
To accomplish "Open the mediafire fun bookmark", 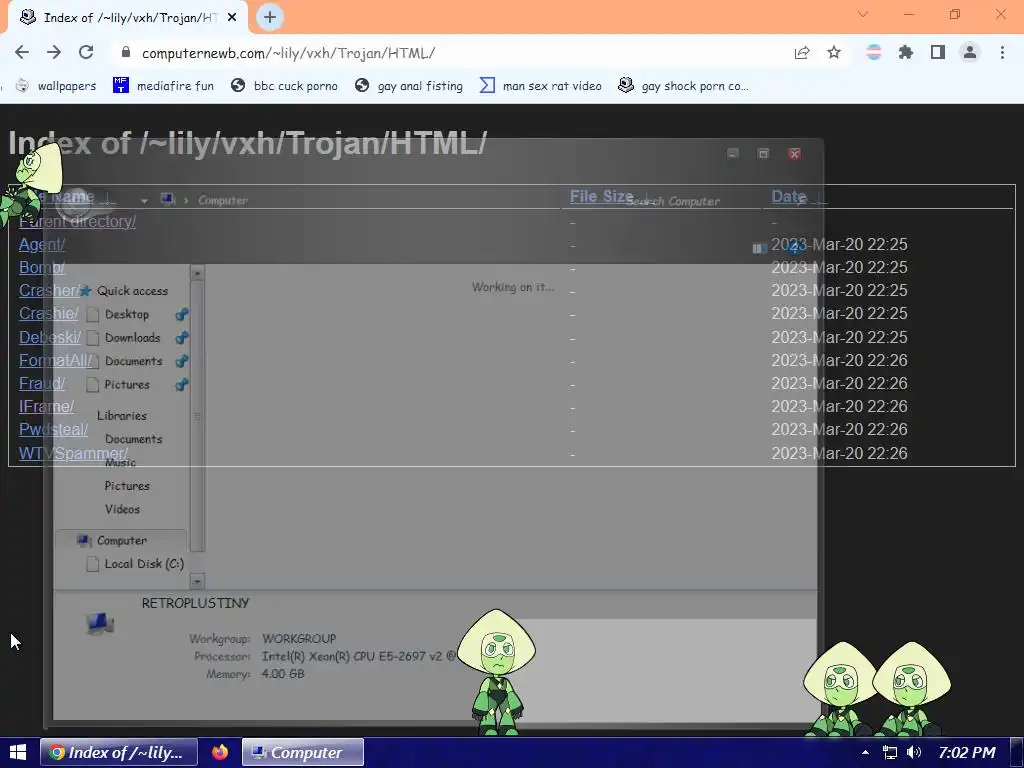I will [163, 86].
